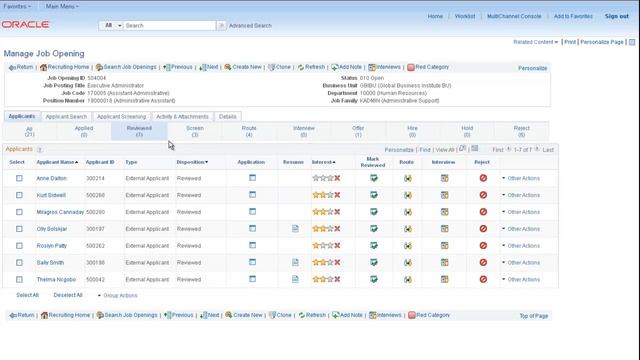This screenshot has width=640, height=360.
Task: Clear interest rating for Roslyn Patty
Action: [x=337, y=245]
